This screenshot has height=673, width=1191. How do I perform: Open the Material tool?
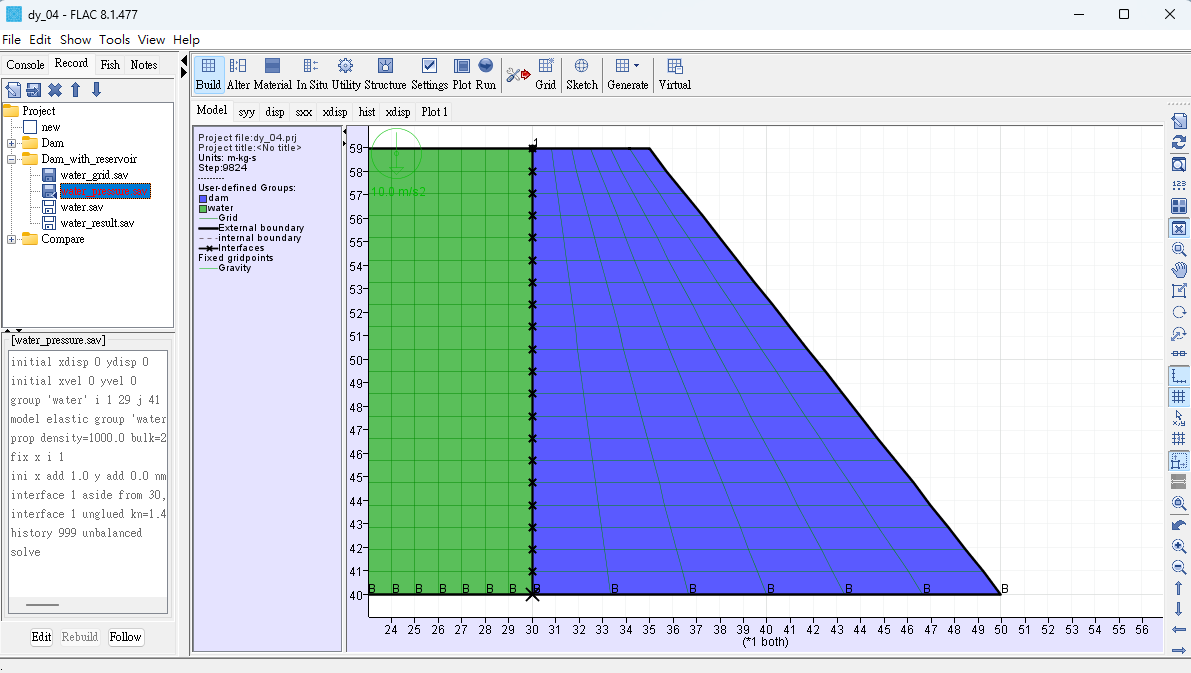[x=273, y=74]
